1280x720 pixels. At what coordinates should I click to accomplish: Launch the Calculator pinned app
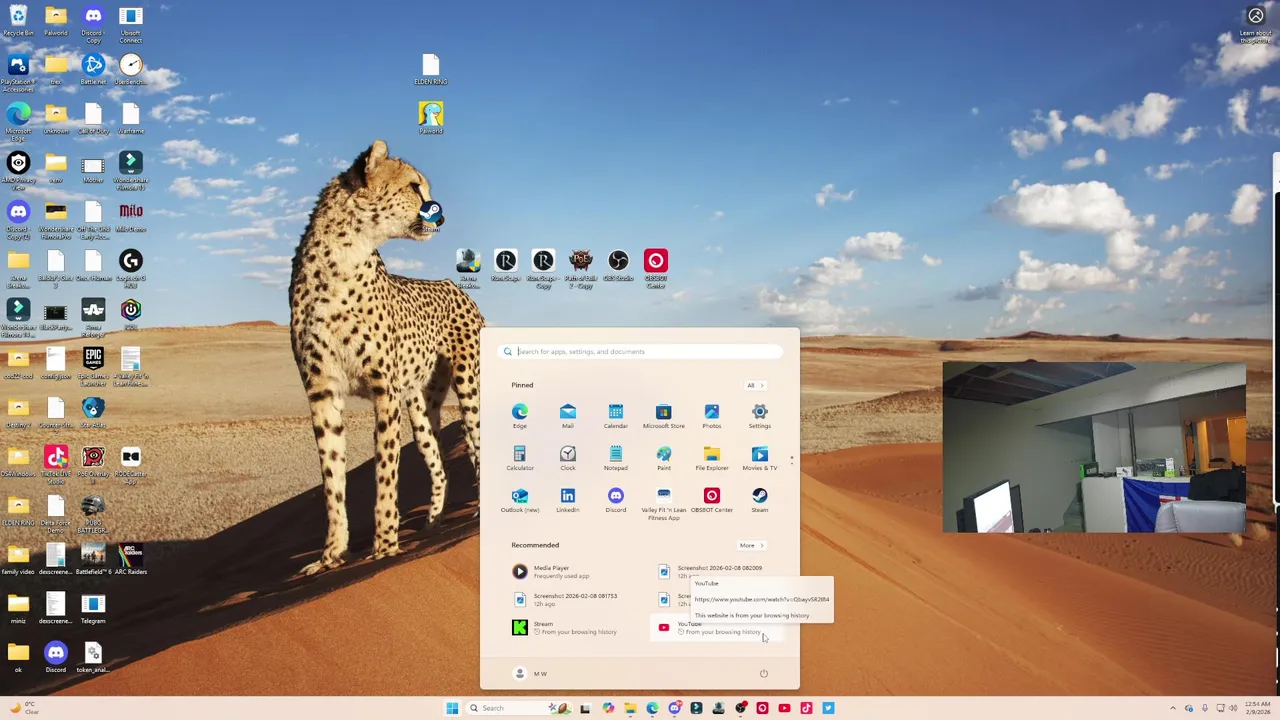(x=520, y=458)
